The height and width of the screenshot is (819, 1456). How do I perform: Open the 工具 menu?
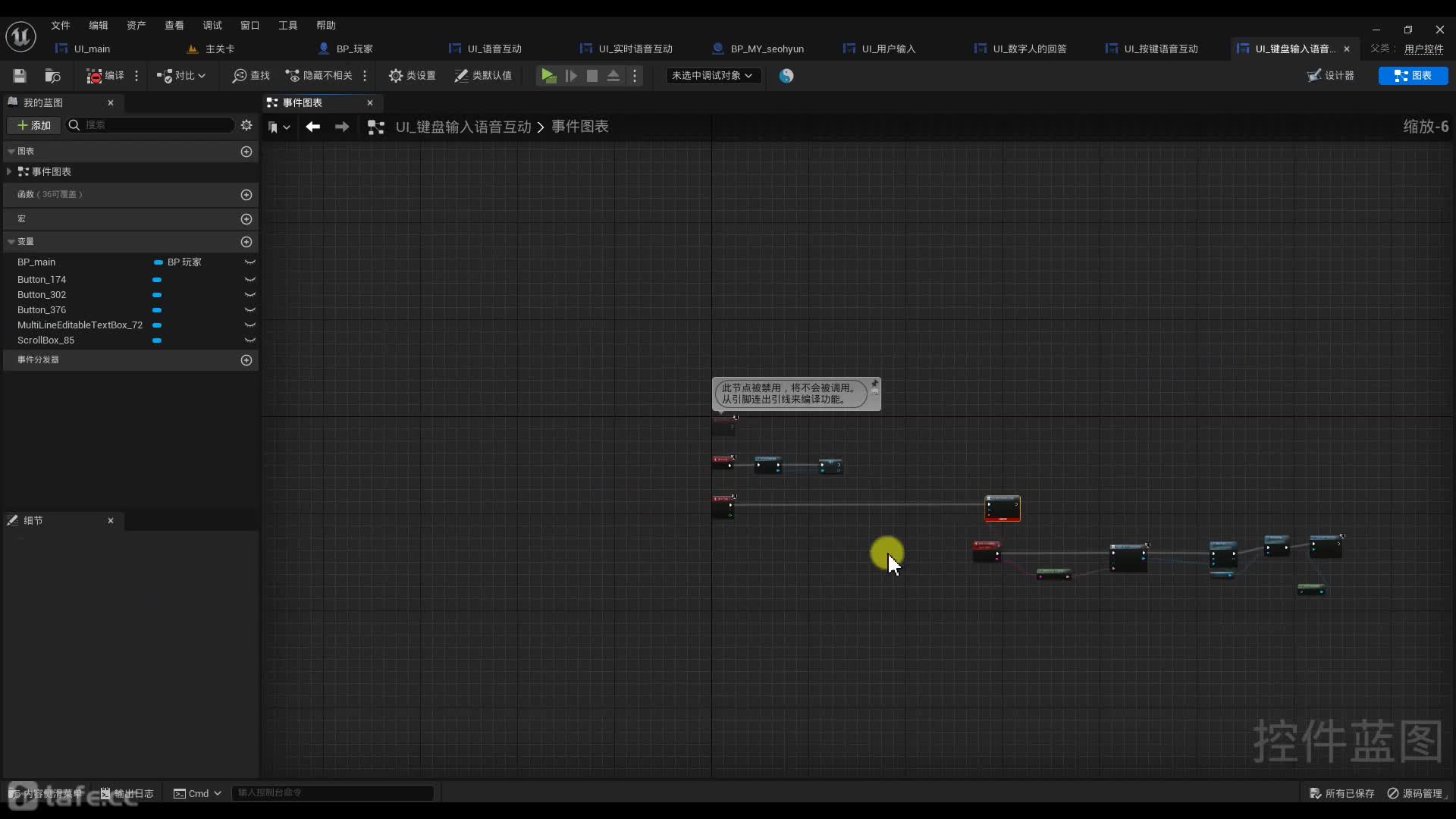[288, 25]
